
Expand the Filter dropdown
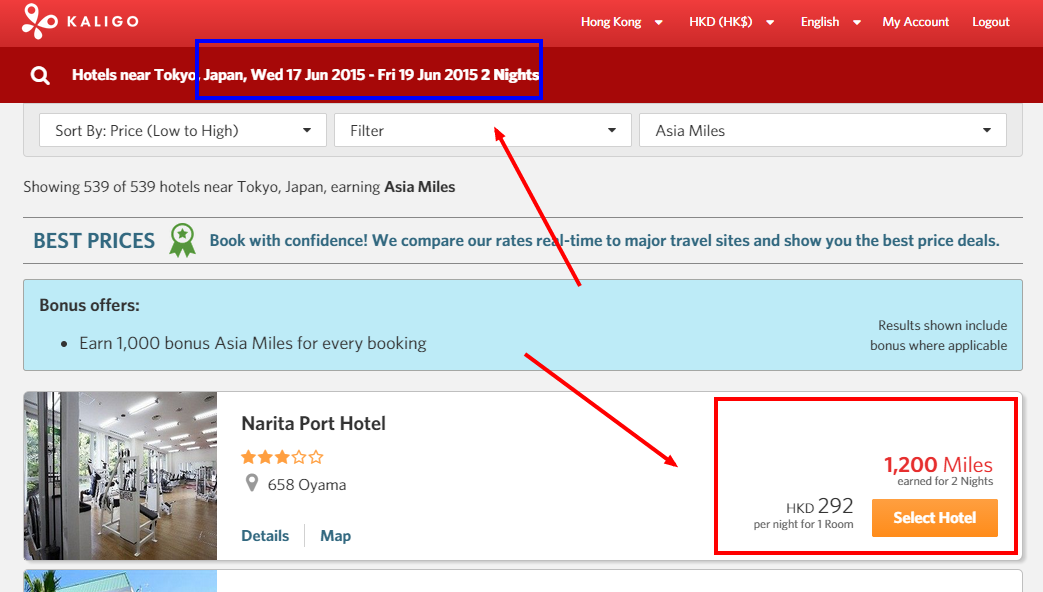point(482,130)
